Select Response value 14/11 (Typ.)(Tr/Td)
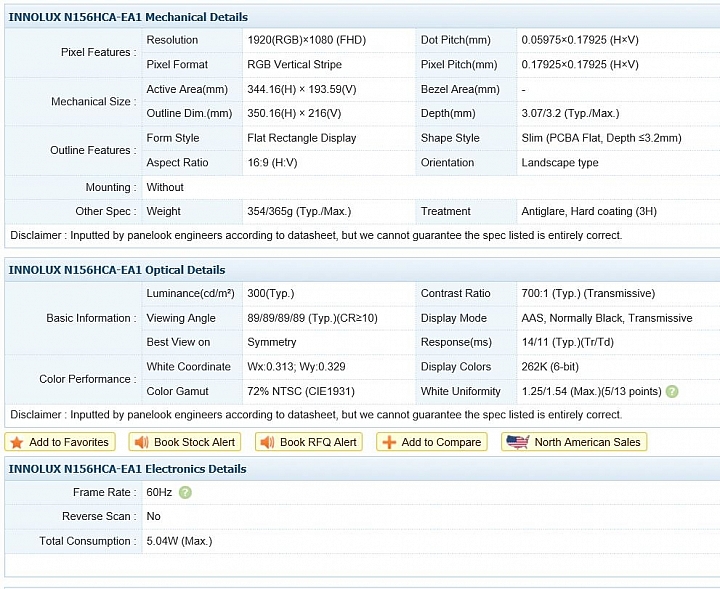720x589 pixels. coord(568,342)
